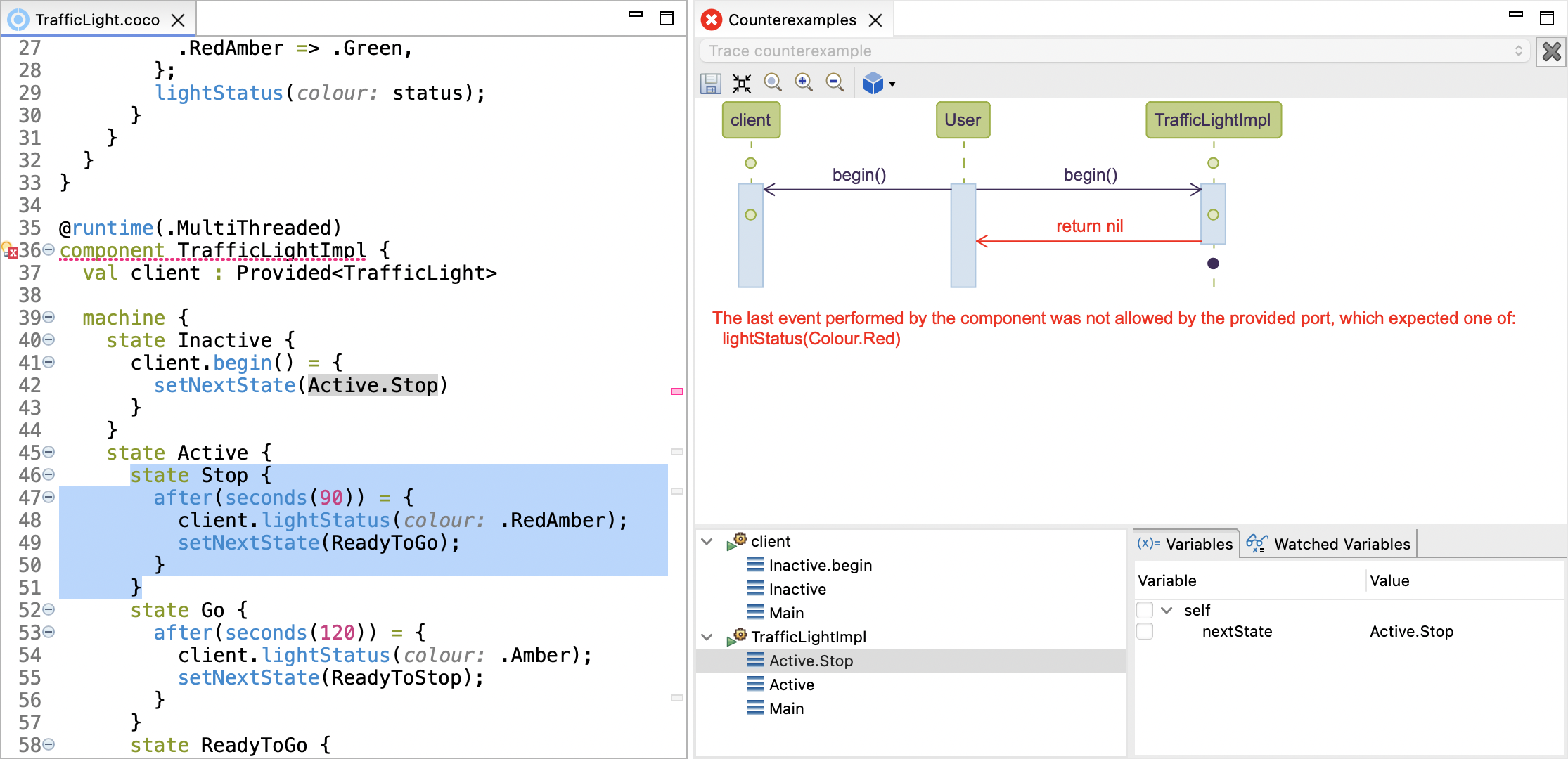Click the fit-to-screen icon in Counterexamples toolbar

[742, 84]
